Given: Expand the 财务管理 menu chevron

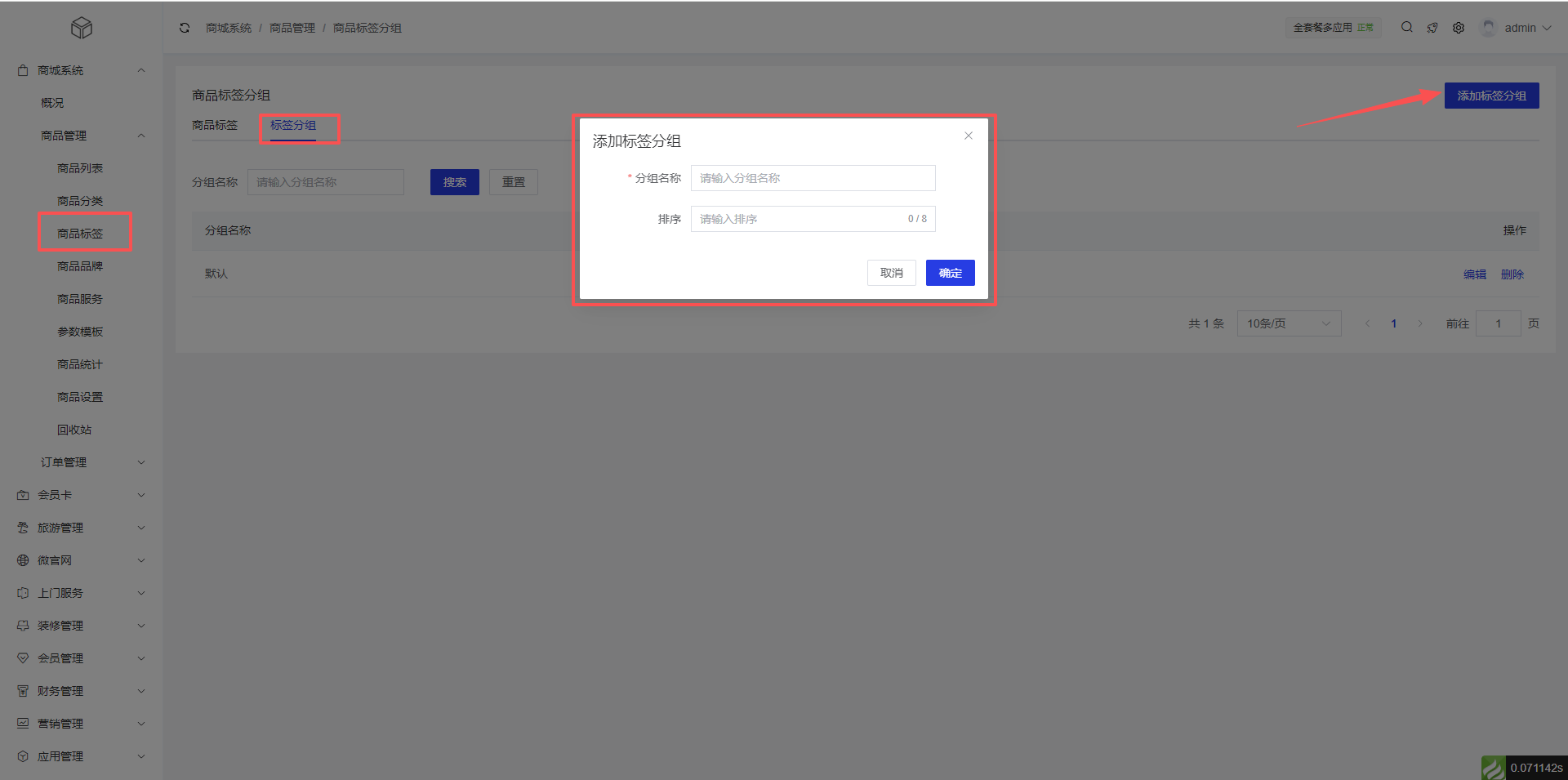Looking at the screenshot, I should [x=141, y=691].
